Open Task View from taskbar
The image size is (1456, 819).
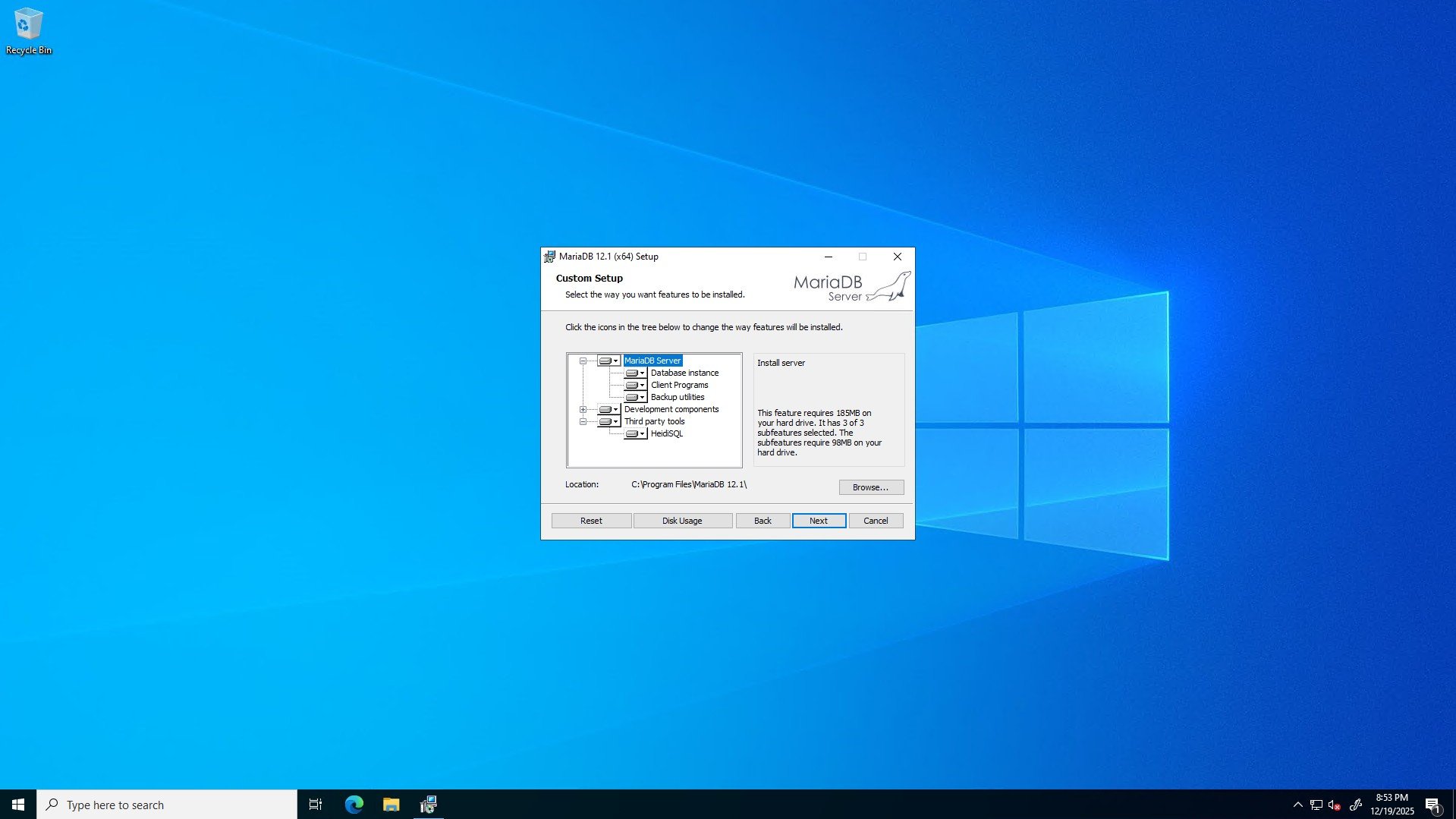tap(316, 805)
